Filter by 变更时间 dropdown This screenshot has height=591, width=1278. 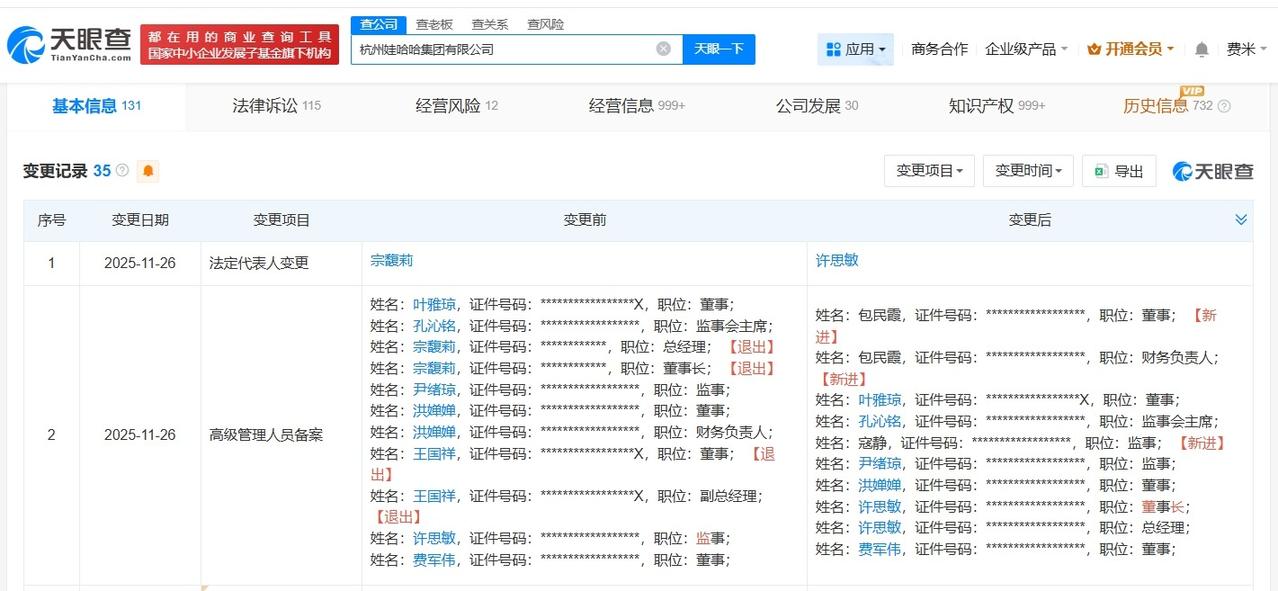[x=1028, y=171]
